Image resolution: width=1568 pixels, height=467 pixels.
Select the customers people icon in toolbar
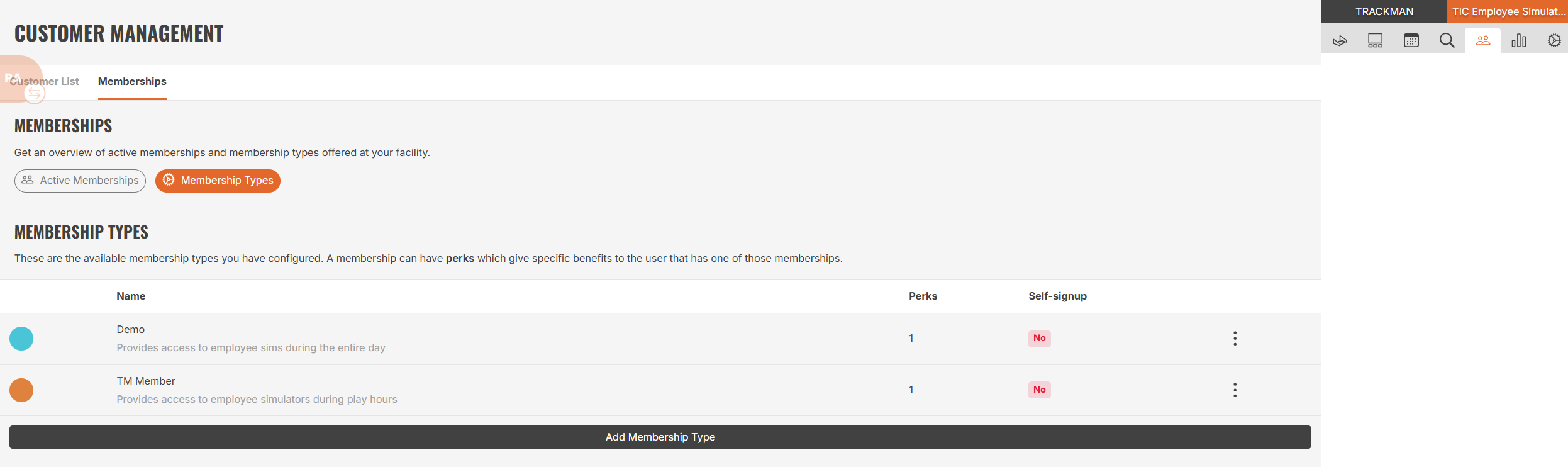point(1483,41)
